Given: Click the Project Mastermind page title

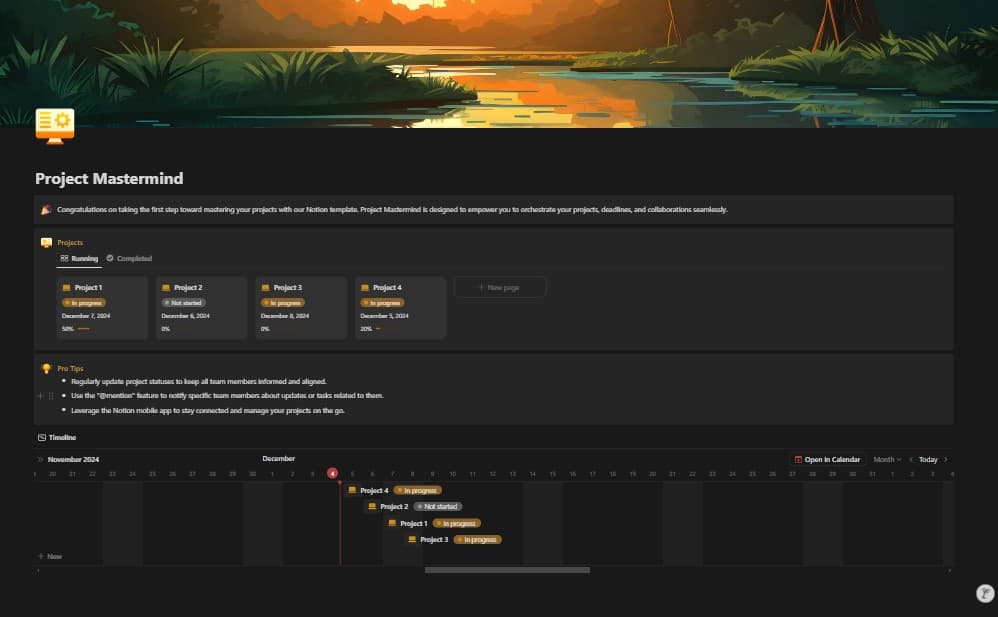Looking at the screenshot, I should [x=109, y=179].
